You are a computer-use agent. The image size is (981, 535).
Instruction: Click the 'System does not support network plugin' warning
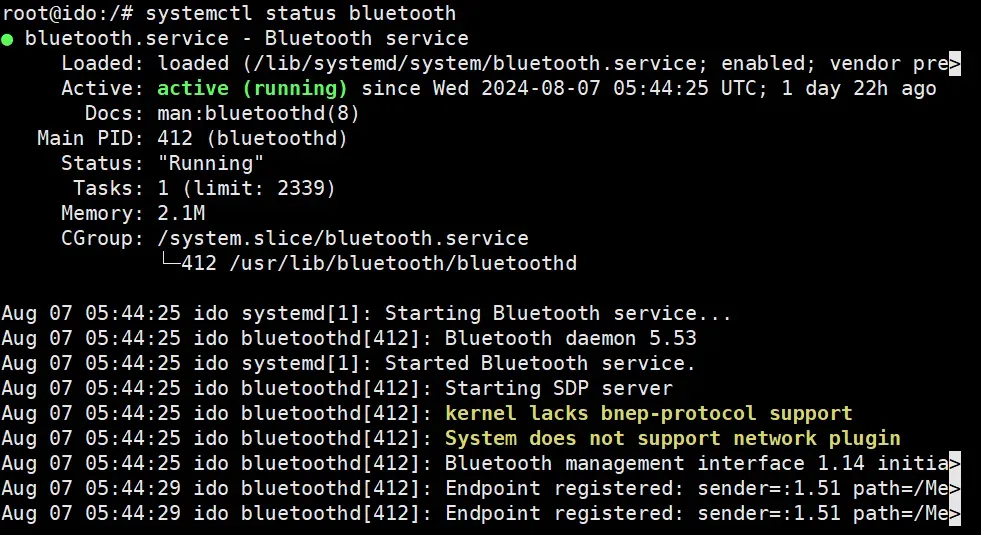coord(673,439)
